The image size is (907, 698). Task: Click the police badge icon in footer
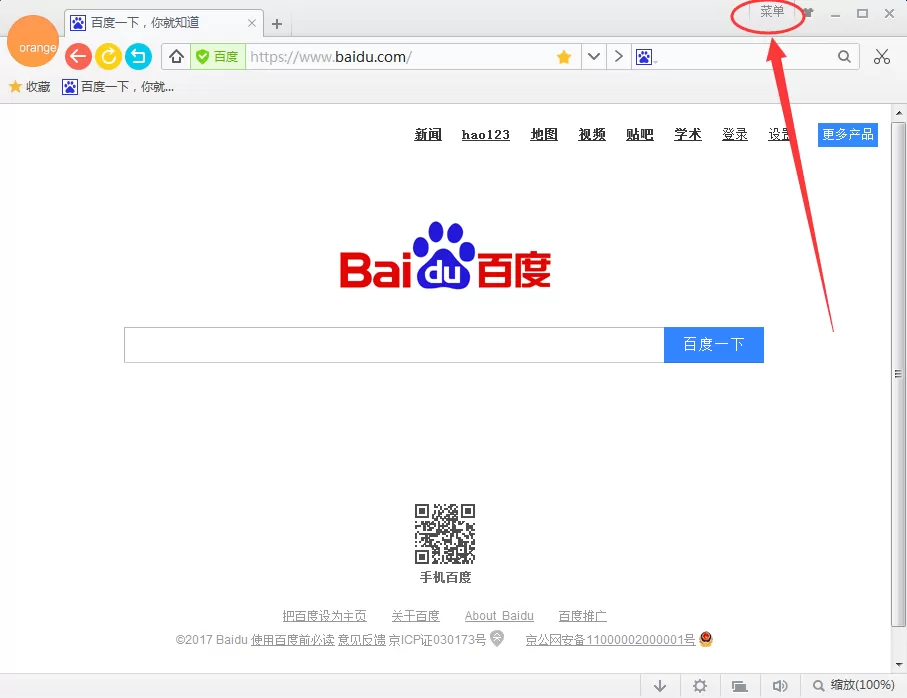click(x=705, y=639)
